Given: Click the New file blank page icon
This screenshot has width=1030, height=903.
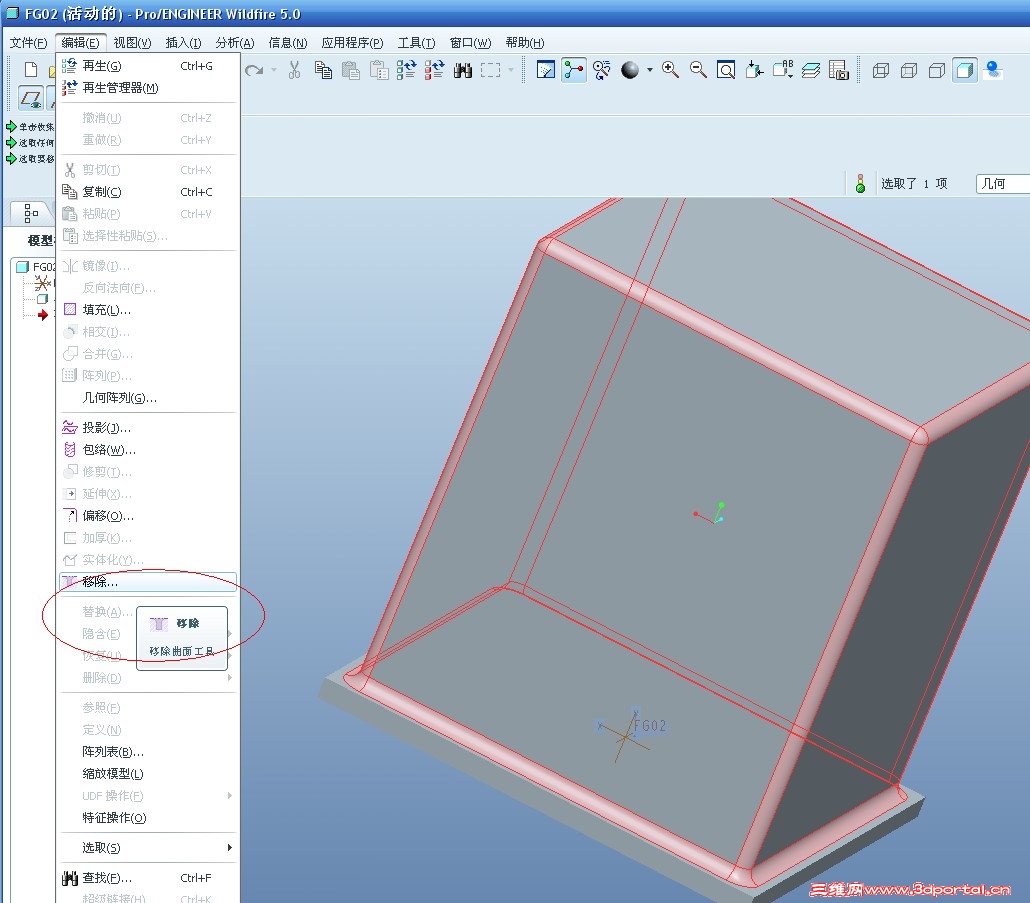Looking at the screenshot, I should 31,69.
